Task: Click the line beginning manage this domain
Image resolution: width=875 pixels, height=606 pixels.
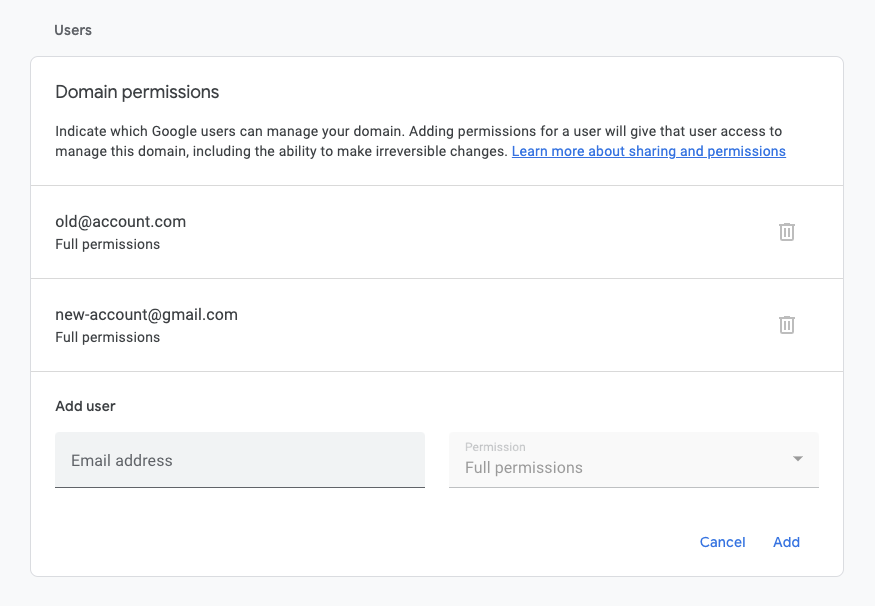Action: 420,151
